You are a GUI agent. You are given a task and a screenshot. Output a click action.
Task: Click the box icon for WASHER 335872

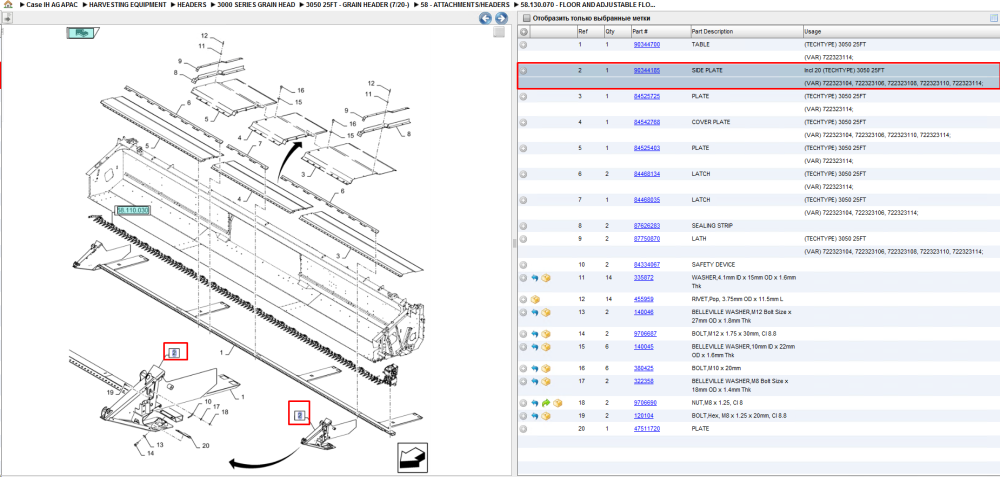pos(546,278)
